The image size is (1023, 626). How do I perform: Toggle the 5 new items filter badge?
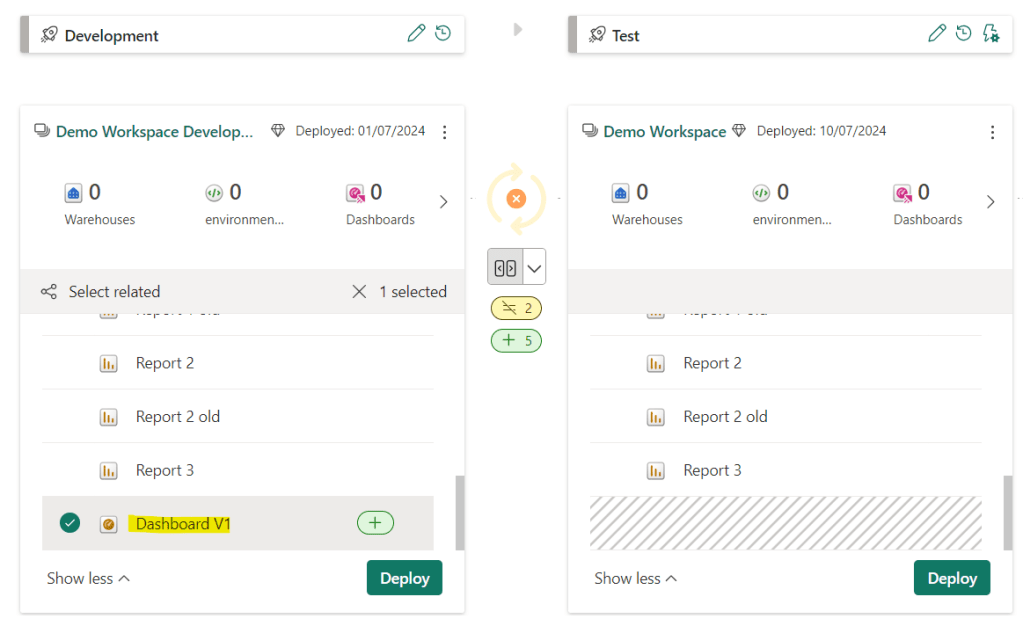[516, 341]
